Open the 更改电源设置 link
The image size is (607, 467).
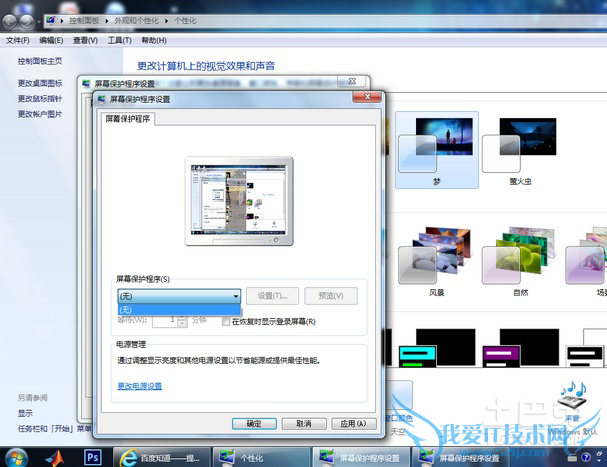pos(140,386)
